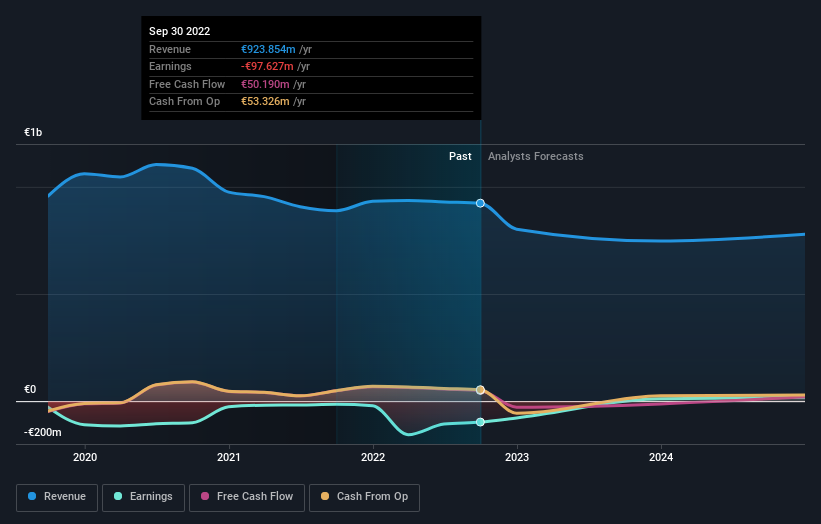Click the -€200m y-axis label

[x=42, y=432]
